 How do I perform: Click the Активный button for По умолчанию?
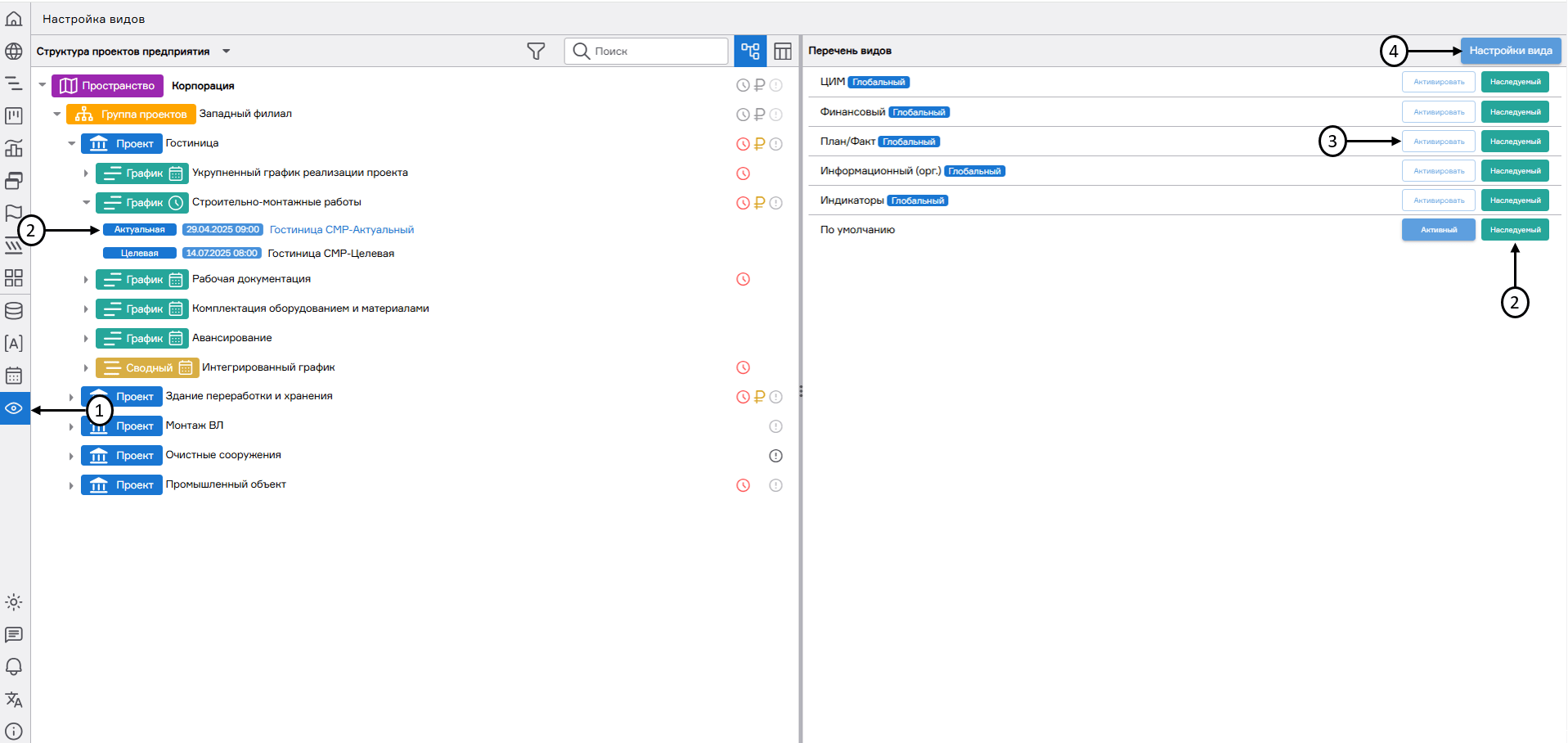pos(1438,230)
